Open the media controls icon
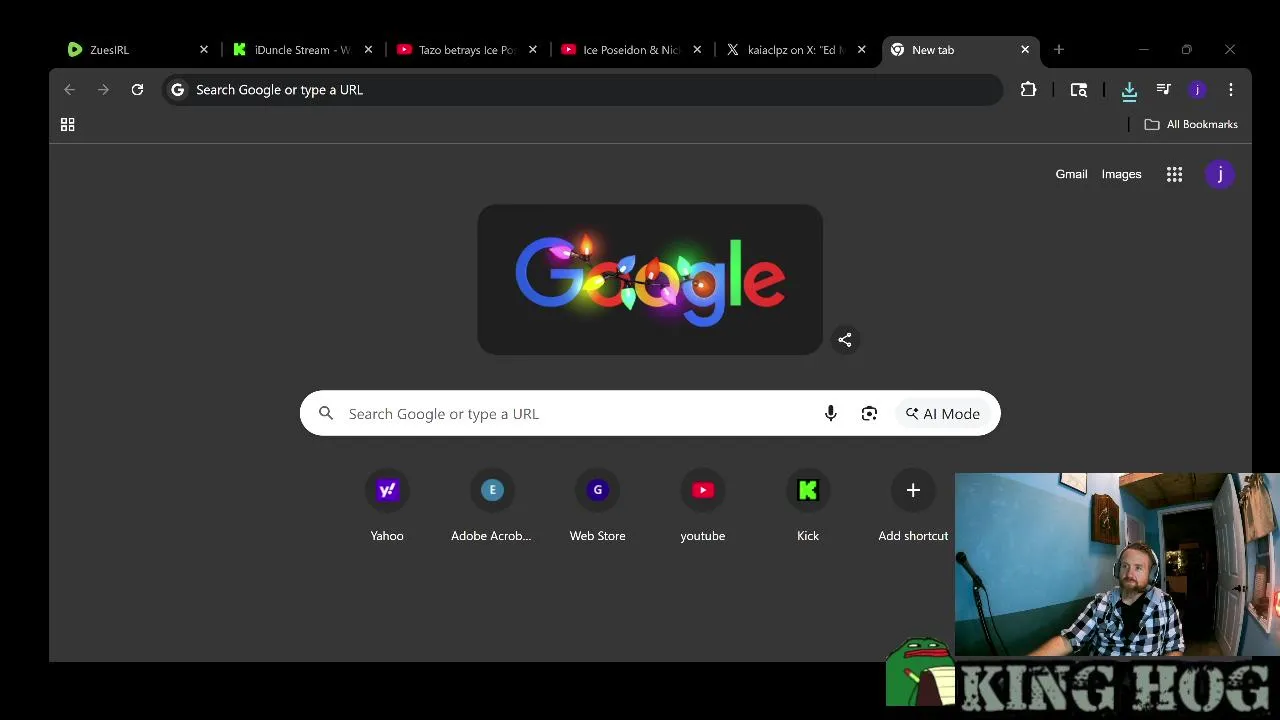This screenshot has width=1280, height=720. point(1163,90)
